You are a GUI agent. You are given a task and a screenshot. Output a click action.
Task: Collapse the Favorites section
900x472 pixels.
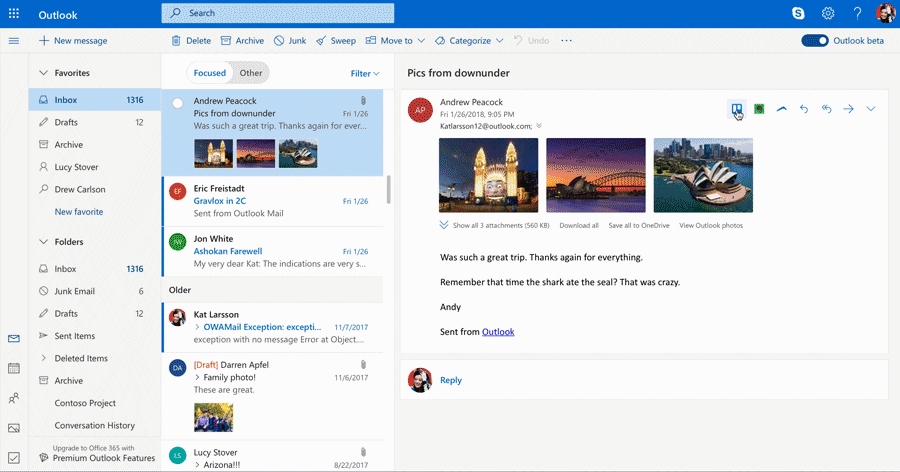[x=44, y=73]
